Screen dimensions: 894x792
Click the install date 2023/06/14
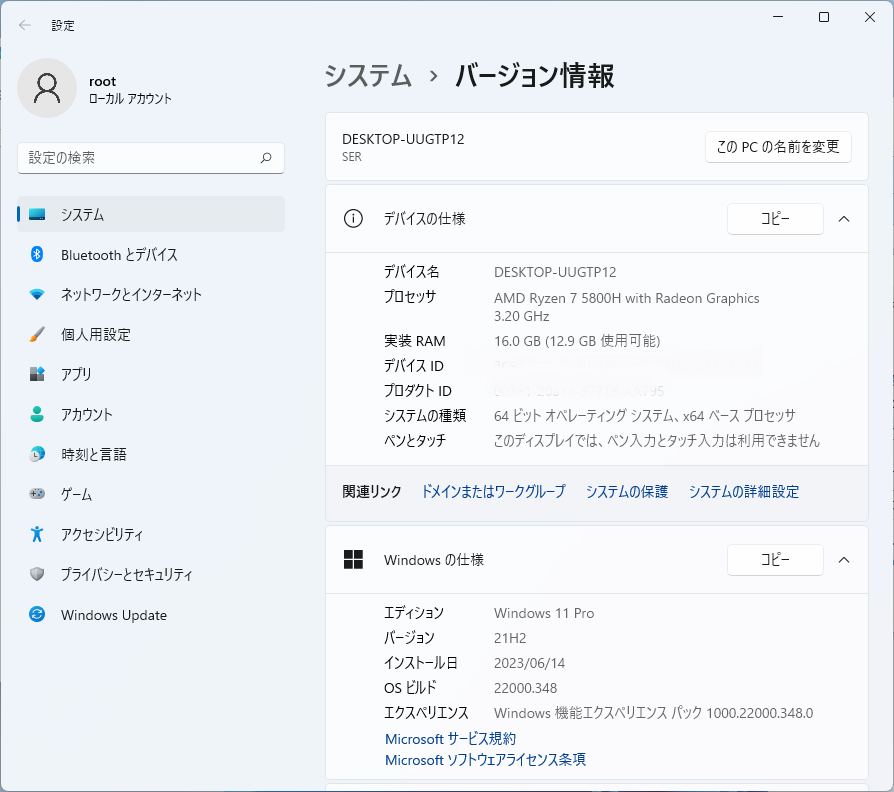coord(530,663)
